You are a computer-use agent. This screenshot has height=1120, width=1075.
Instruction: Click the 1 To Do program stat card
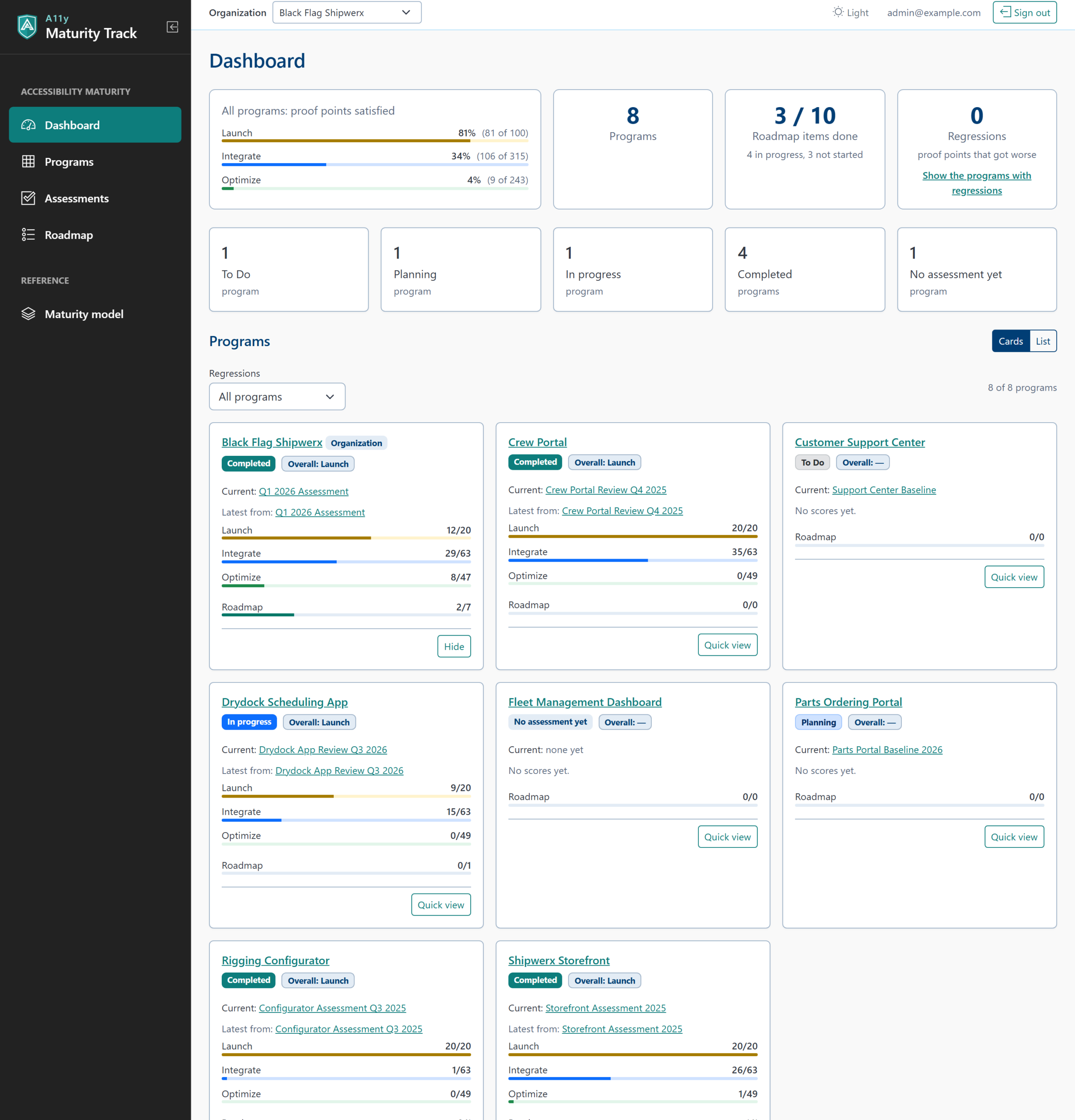(x=289, y=269)
